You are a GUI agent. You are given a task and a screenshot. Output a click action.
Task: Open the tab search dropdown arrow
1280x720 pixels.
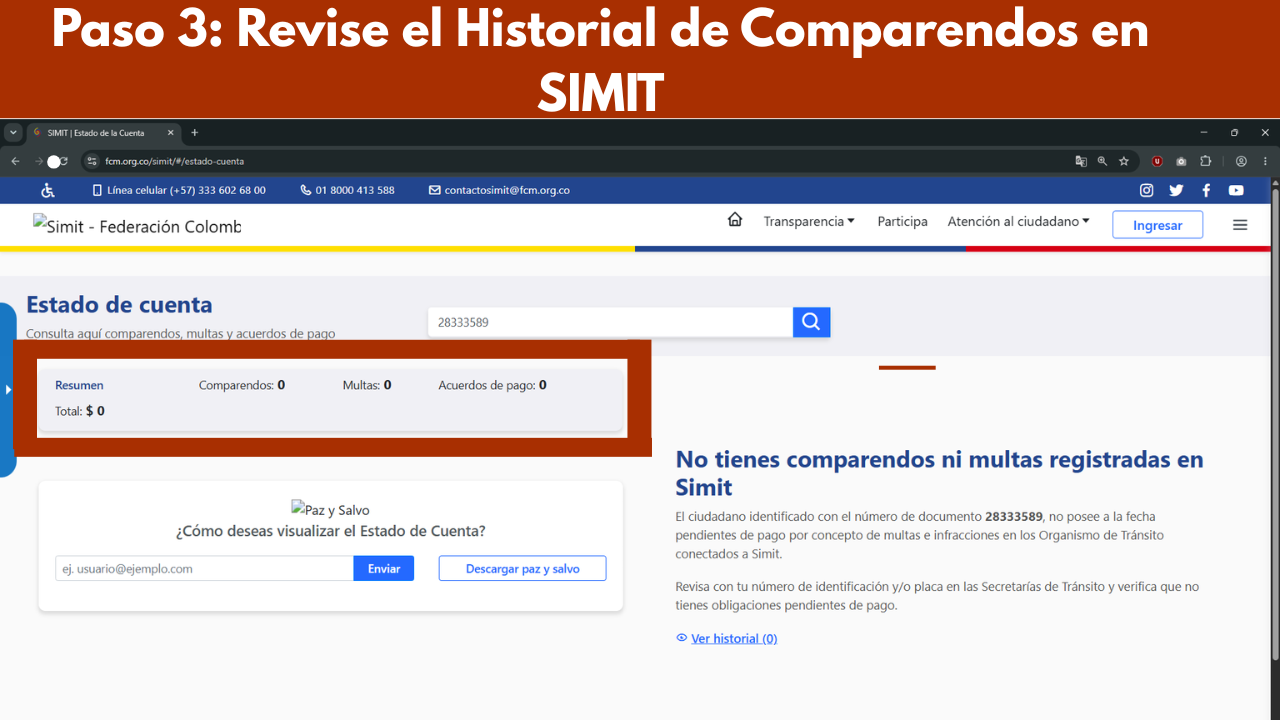[13, 132]
